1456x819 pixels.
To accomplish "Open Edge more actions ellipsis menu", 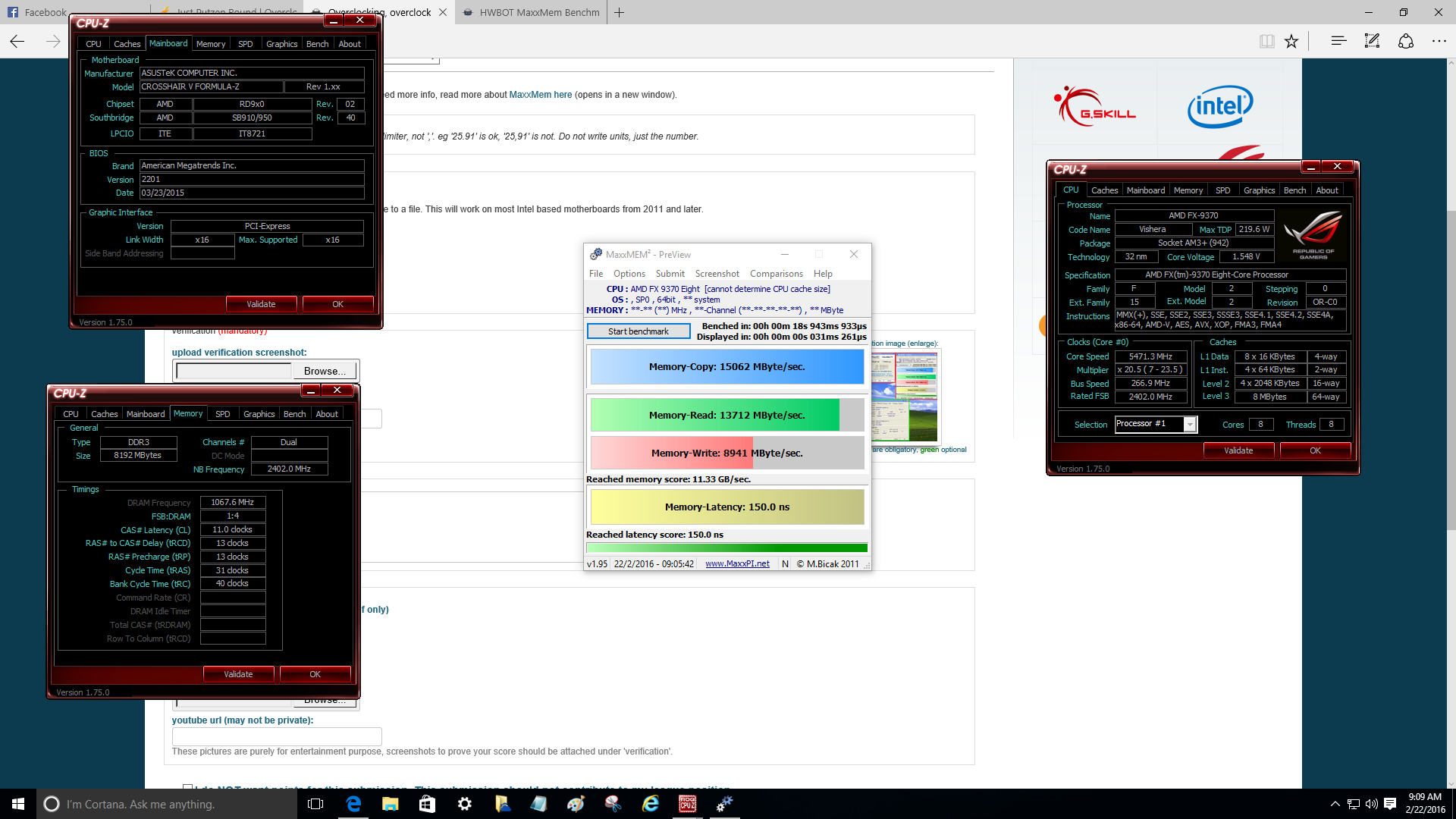I will tap(1439, 41).
